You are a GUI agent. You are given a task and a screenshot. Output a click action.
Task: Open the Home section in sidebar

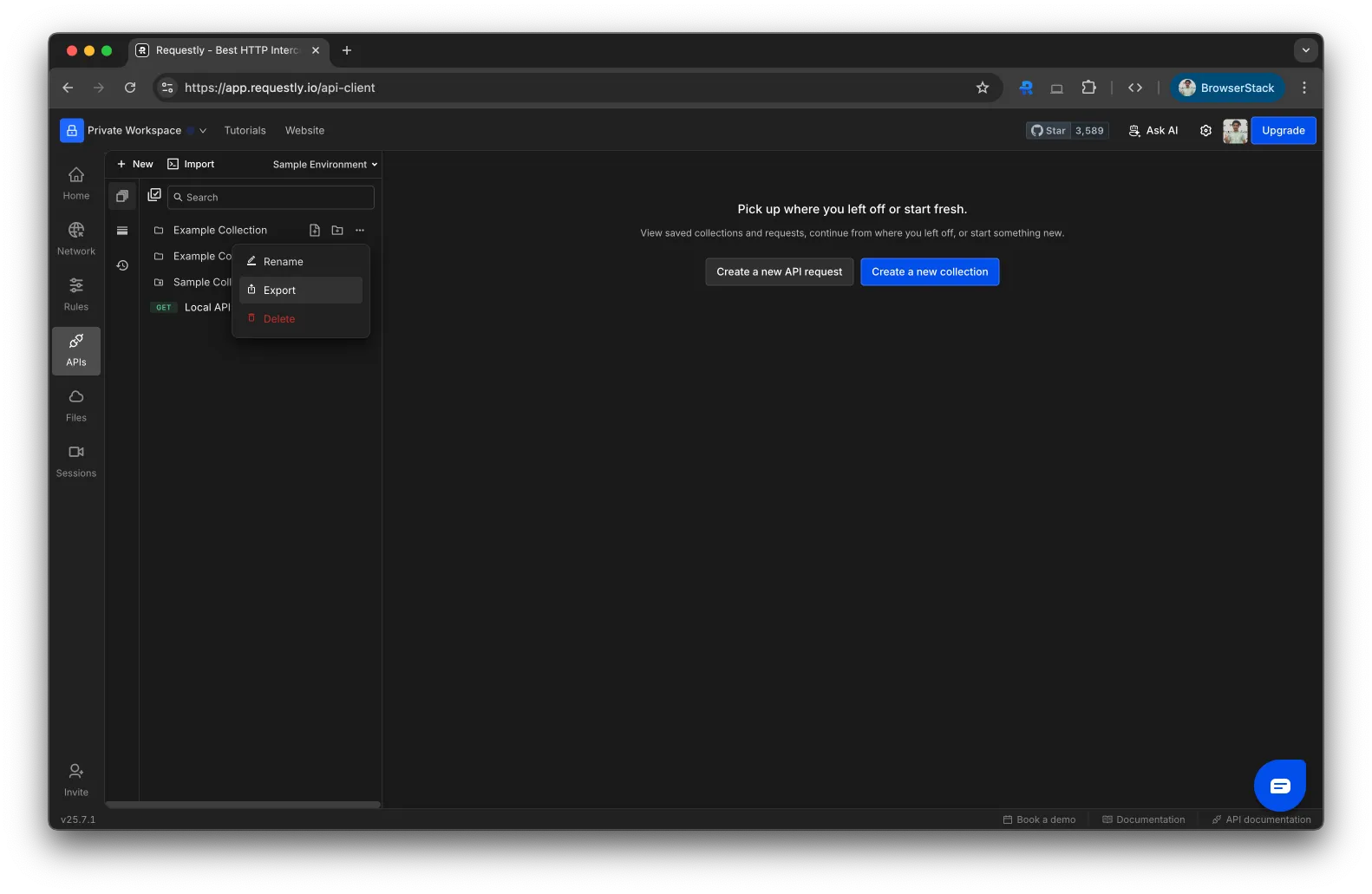[76, 184]
